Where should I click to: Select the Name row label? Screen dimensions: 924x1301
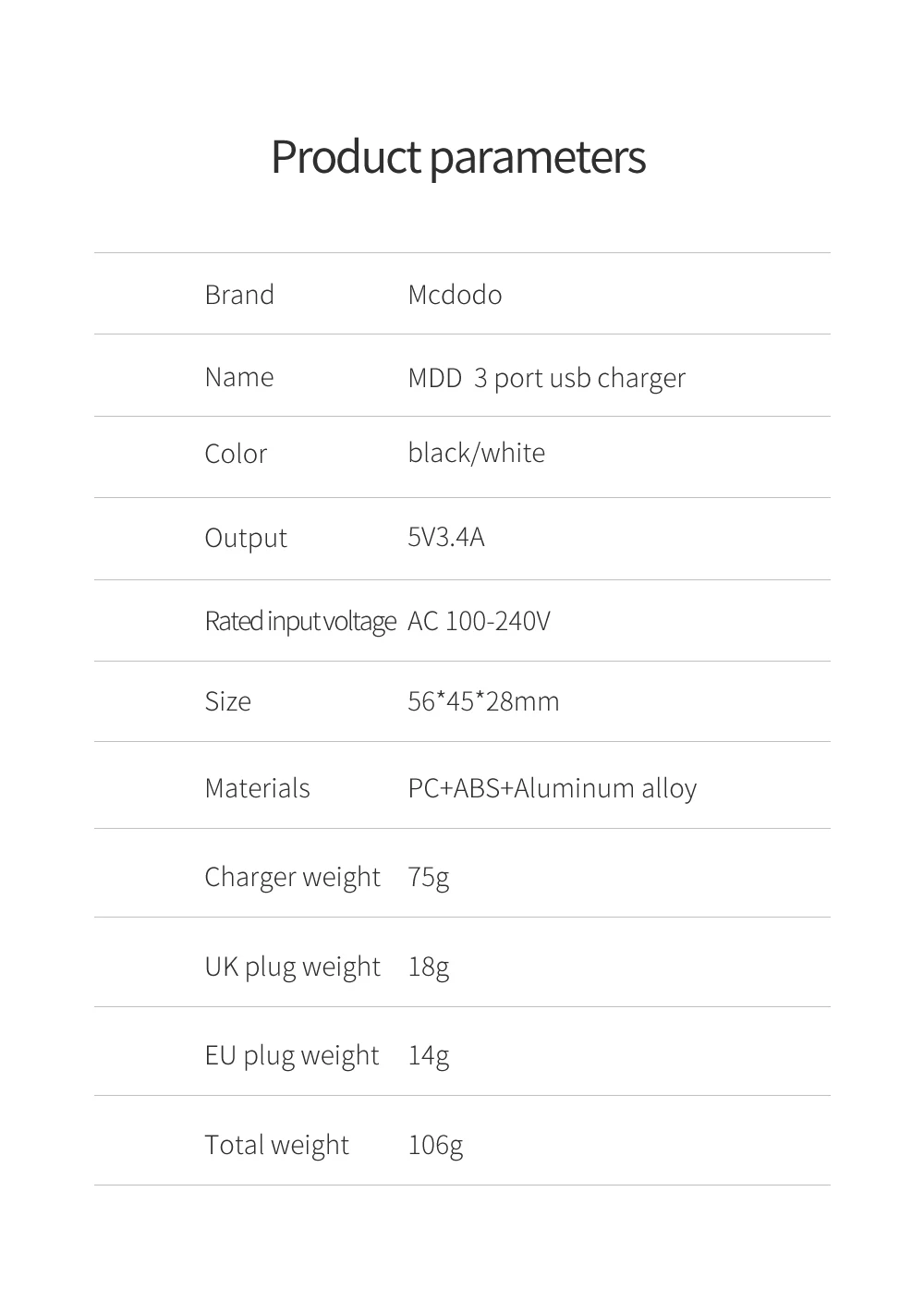[239, 377]
